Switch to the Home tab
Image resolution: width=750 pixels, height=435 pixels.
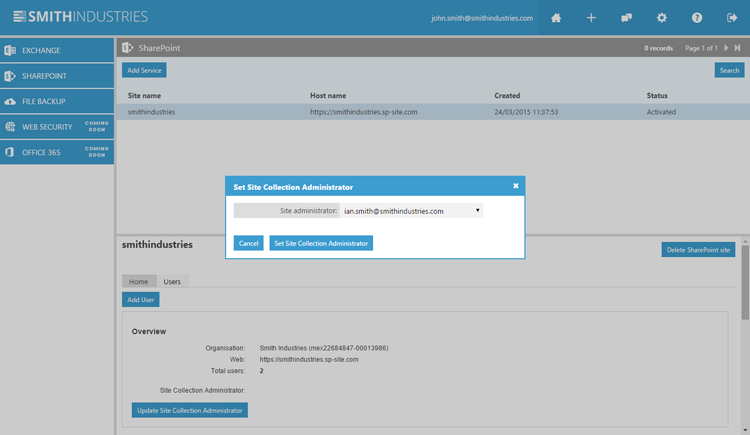[139, 281]
